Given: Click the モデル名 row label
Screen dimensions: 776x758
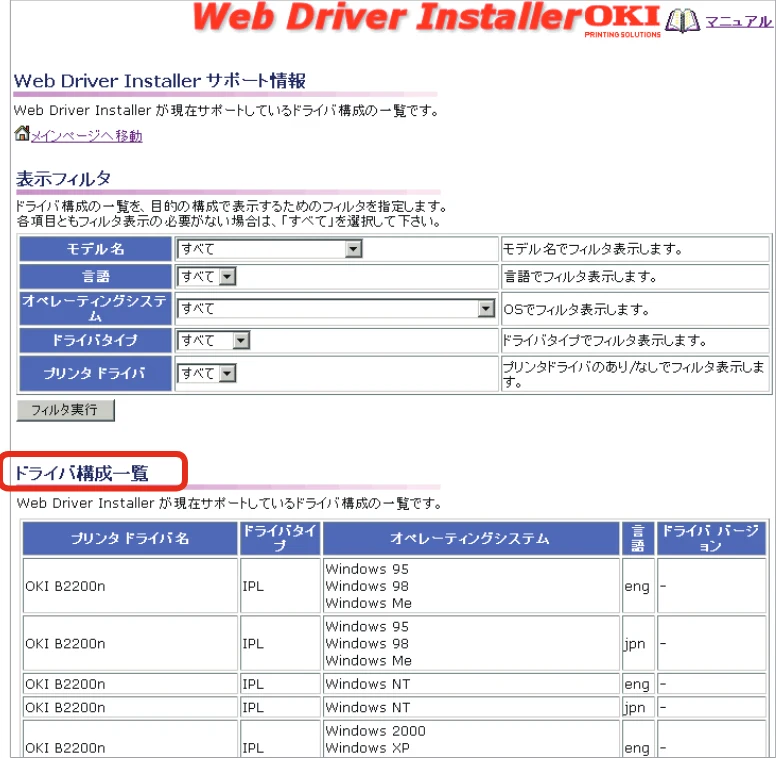Looking at the screenshot, I should tap(96, 249).
